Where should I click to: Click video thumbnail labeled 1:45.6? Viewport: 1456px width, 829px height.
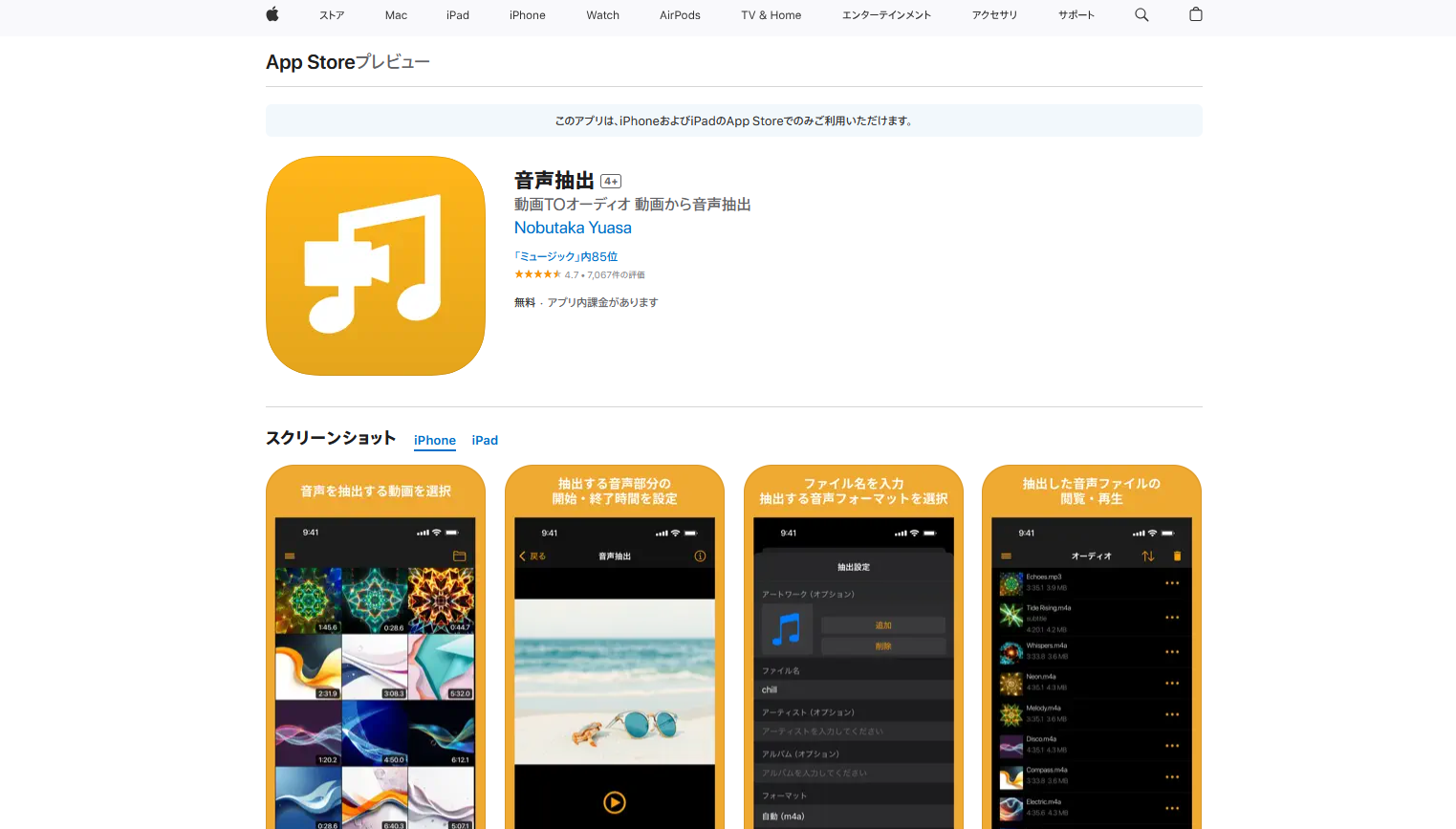click(308, 600)
